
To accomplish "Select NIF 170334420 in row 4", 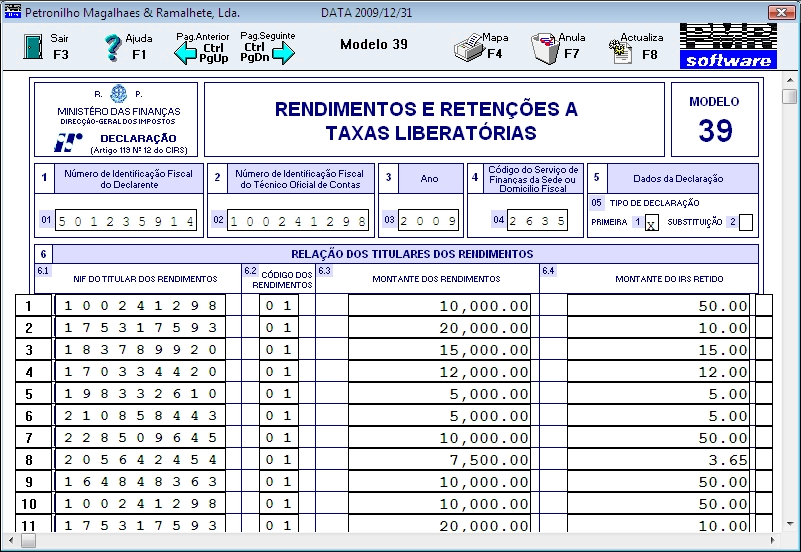I will pyautogui.click(x=140, y=371).
